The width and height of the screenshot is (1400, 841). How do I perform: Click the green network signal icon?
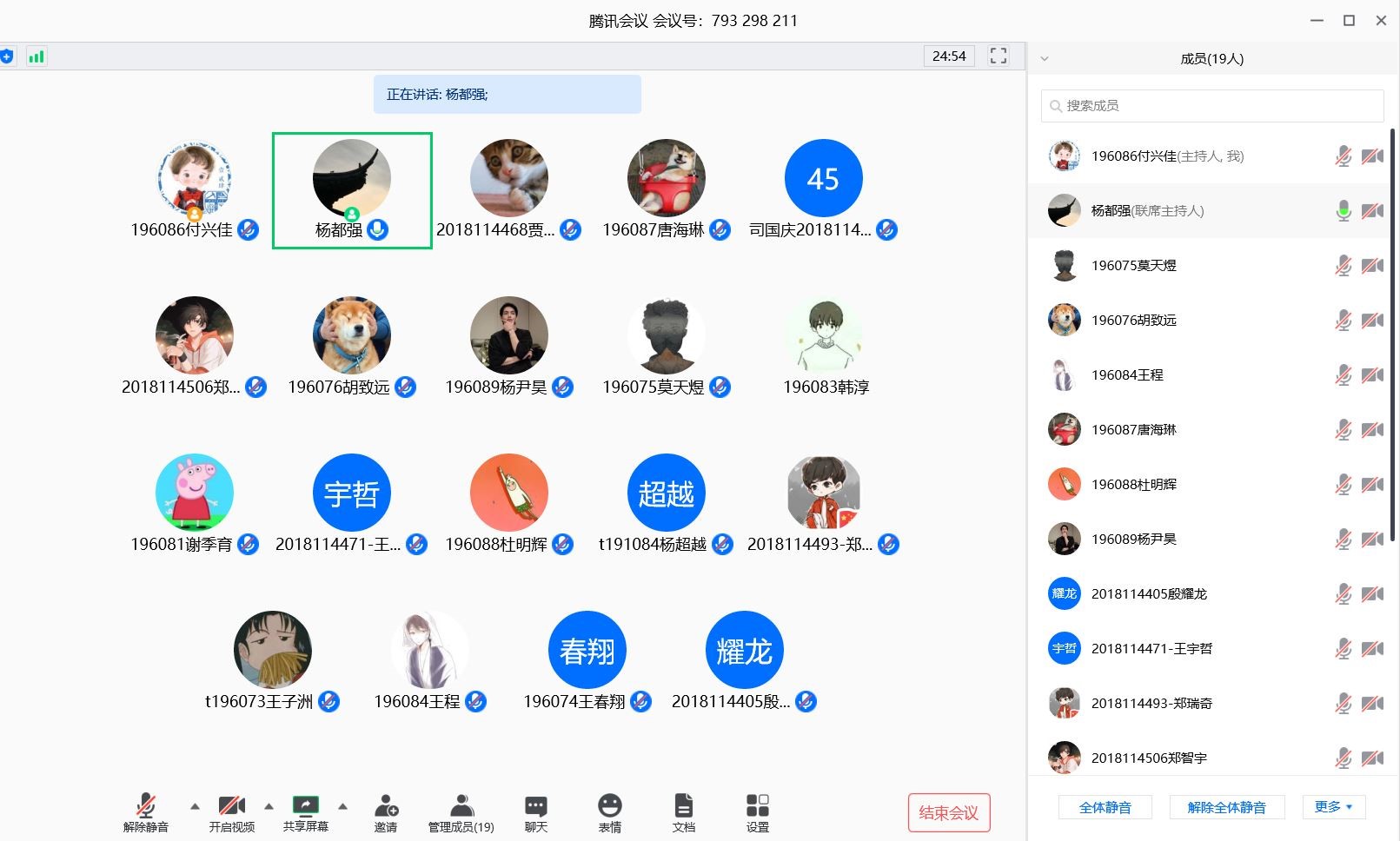(x=36, y=56)
